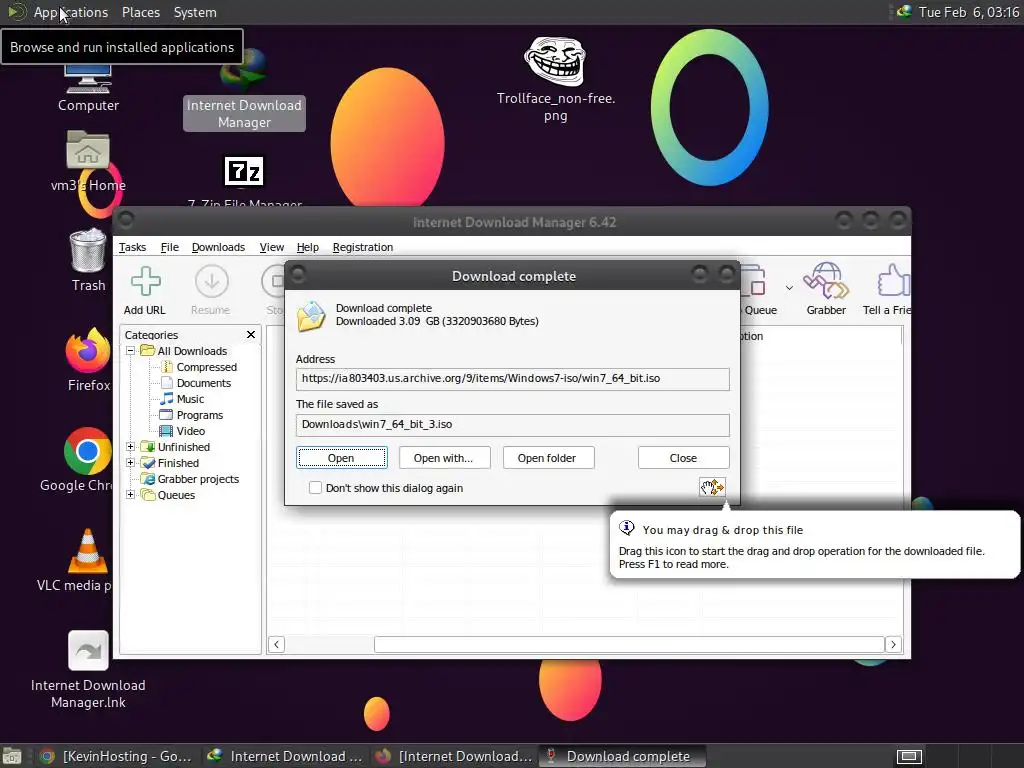Open the View menu
The height and width of the screenshot is (768, 1024).
272,247
